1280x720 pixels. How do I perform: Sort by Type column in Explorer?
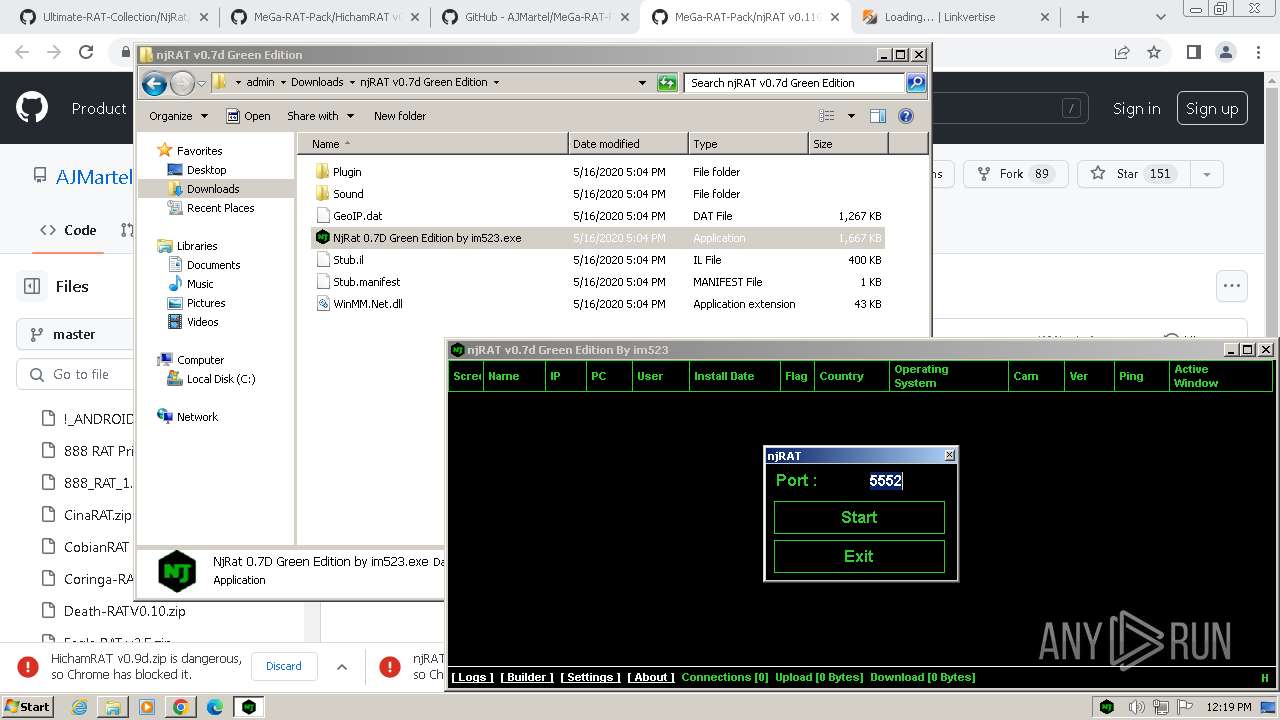tap(748, 144)
